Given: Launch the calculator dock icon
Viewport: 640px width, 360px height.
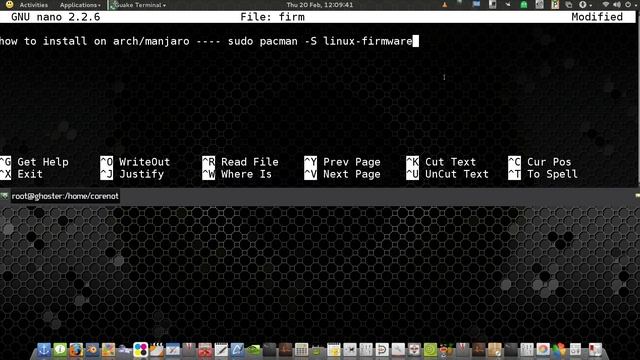Looking at the screenshot, I should [x=301, y=349].
